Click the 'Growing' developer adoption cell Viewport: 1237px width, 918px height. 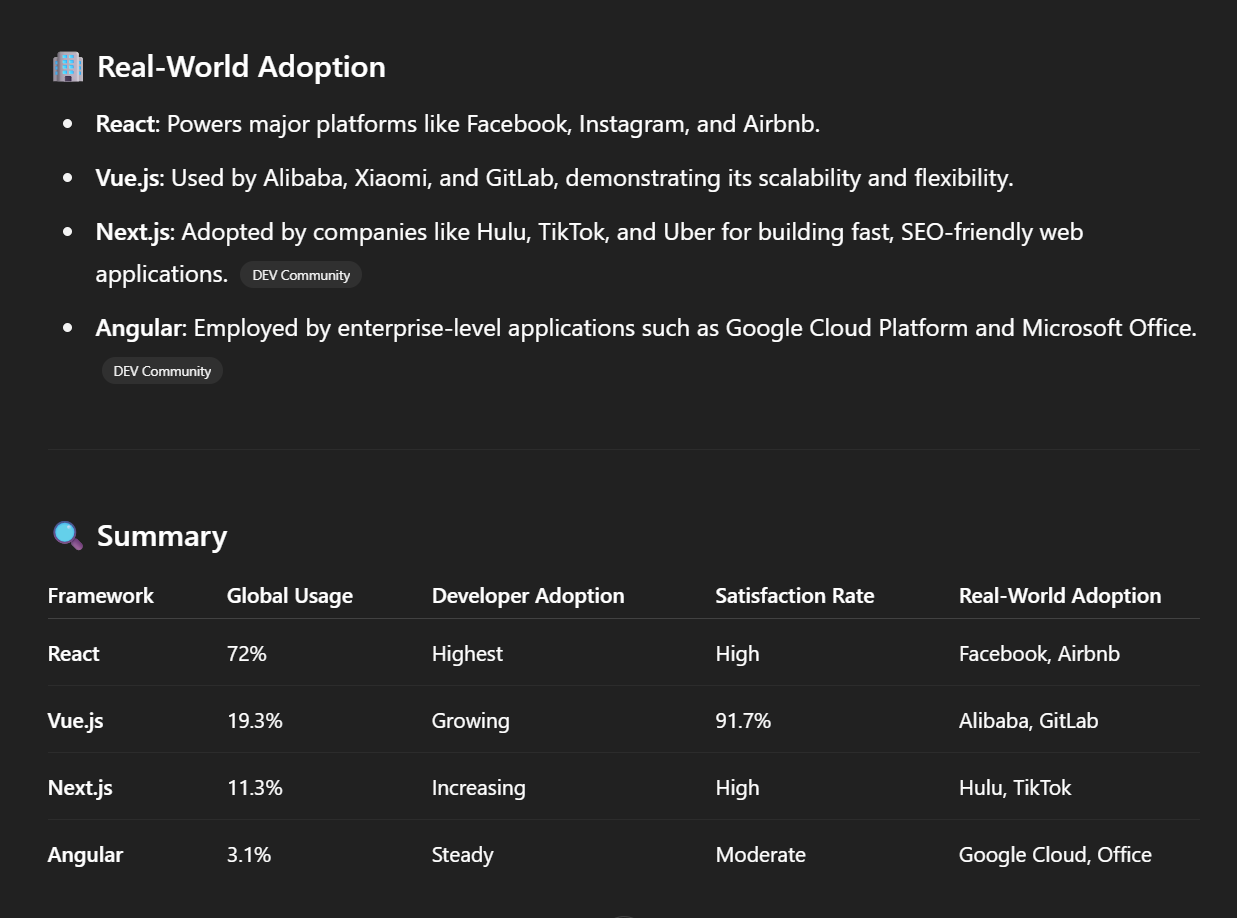coord(471,721)
